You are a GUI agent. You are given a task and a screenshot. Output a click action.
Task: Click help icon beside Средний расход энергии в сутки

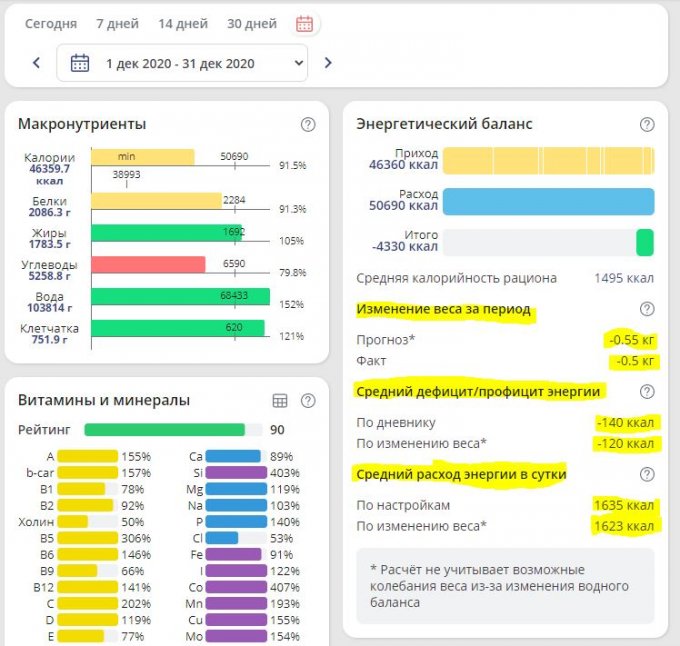coord(647,474)
